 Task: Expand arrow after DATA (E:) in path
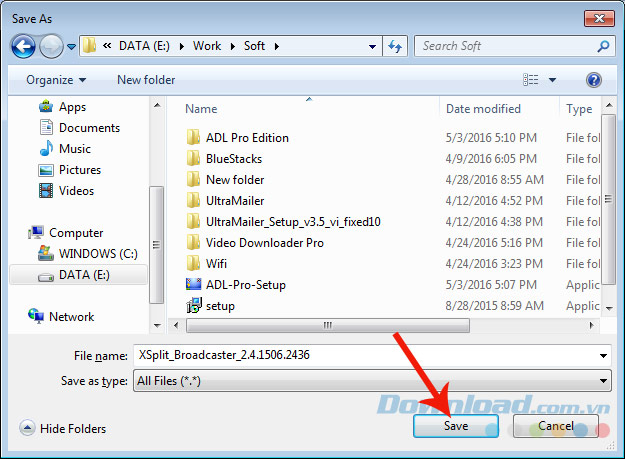coord(182,47)
